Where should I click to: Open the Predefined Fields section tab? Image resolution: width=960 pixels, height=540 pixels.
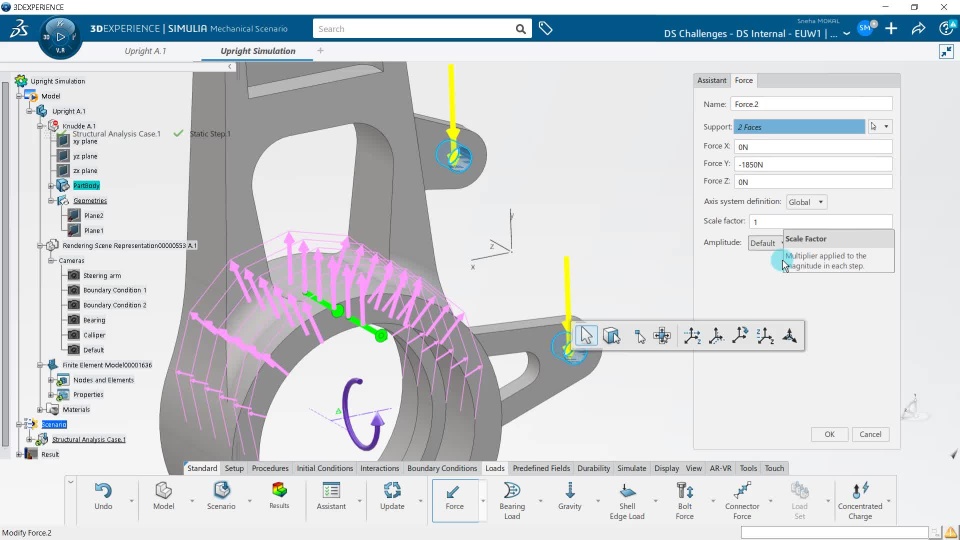coord(541,468)
